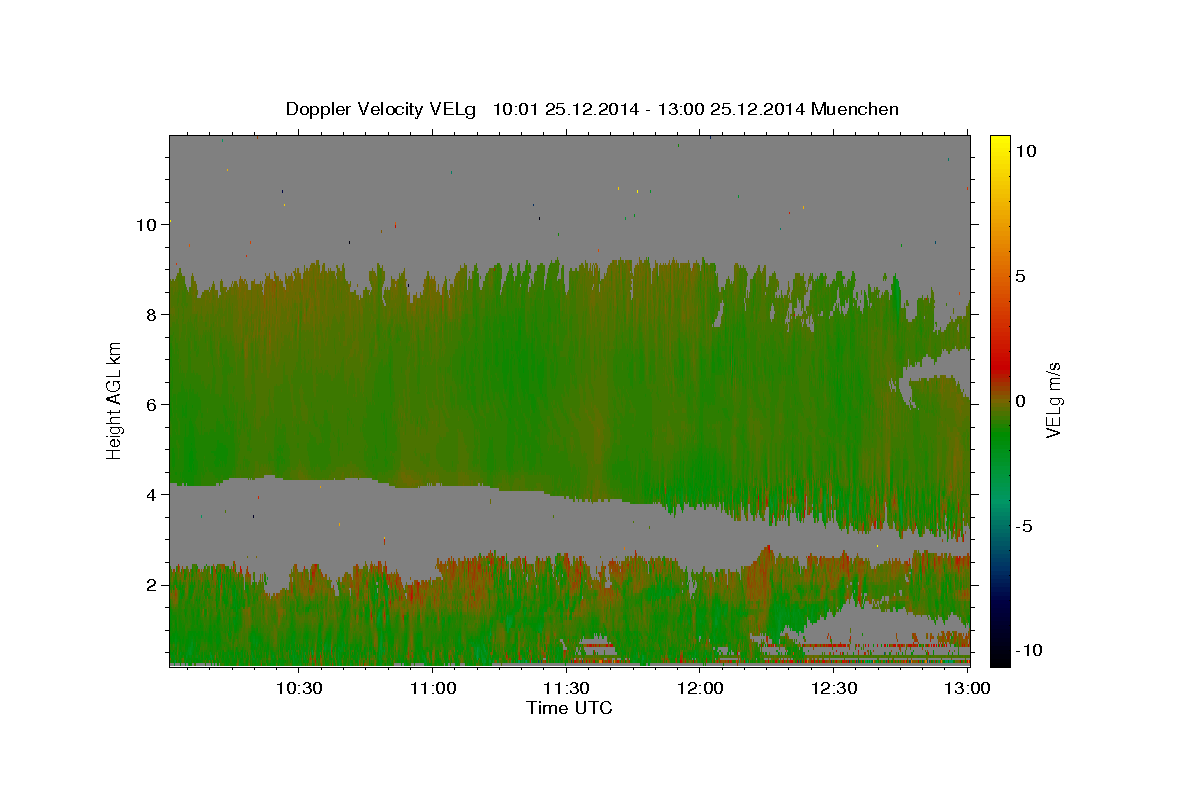Screen dimensions: 1200x800
Task: Click the '12:00' time tick label
Action: coord(701,689)
